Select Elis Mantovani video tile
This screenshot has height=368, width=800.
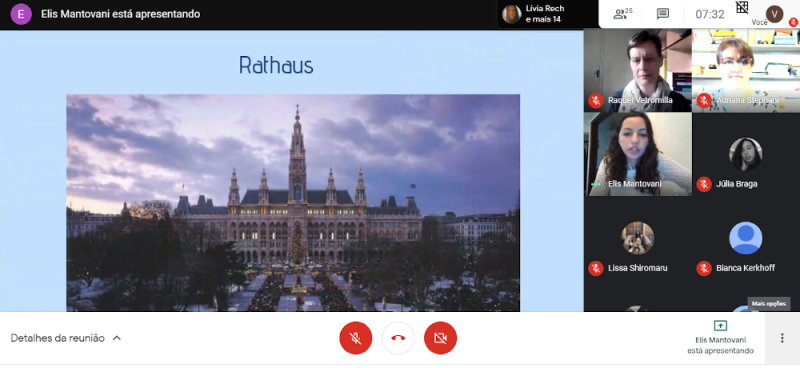click(x=638, y=154)
